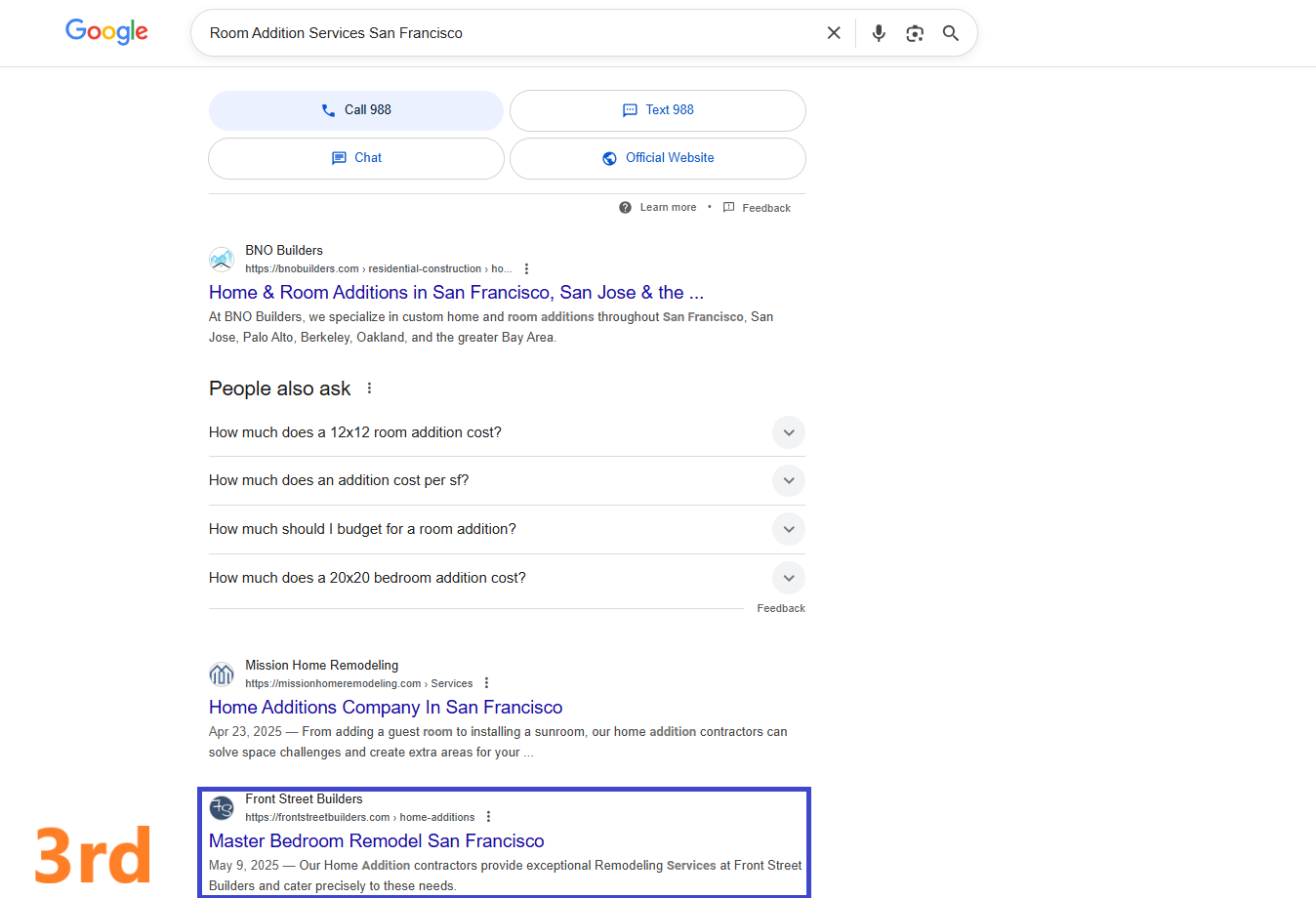Open Google Lens image search icon
The width and height of the screenshot is (1316, 898).
[915, 33]
